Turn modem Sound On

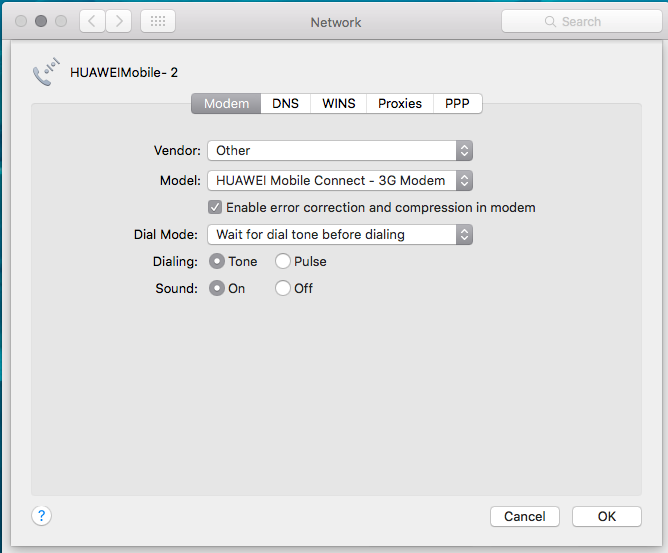pyautogui.click(x=217, y=288)
